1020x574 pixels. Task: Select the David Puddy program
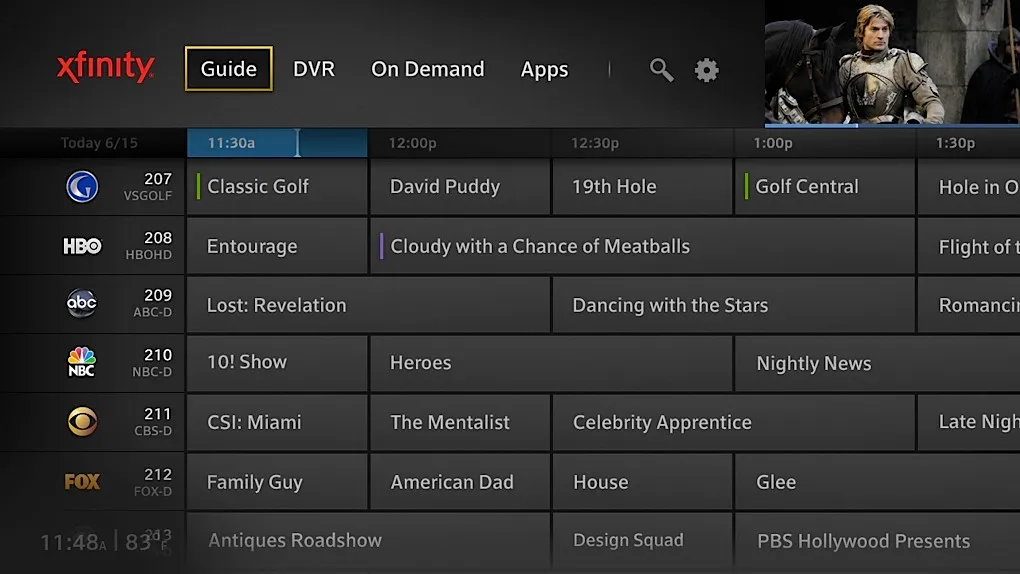tap(460, 187)
